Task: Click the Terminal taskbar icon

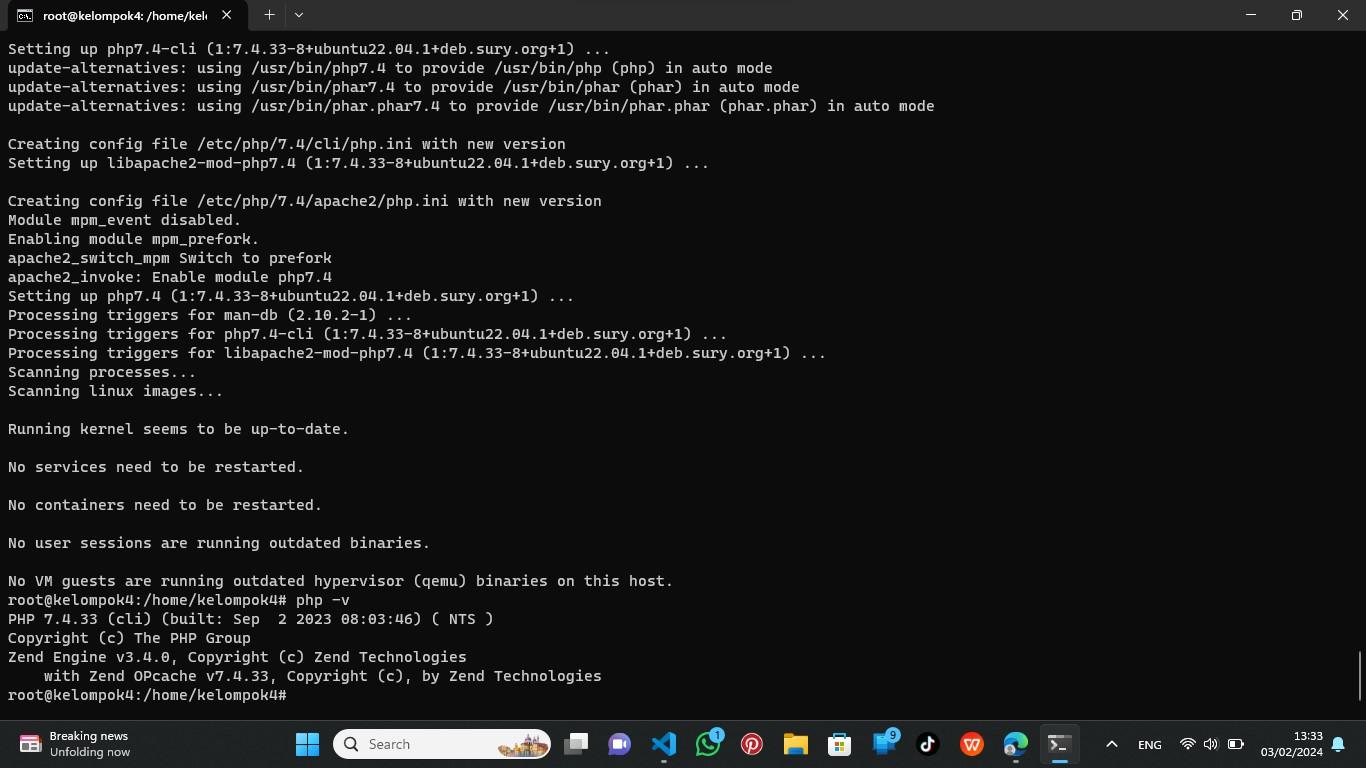Action: 1060,744
